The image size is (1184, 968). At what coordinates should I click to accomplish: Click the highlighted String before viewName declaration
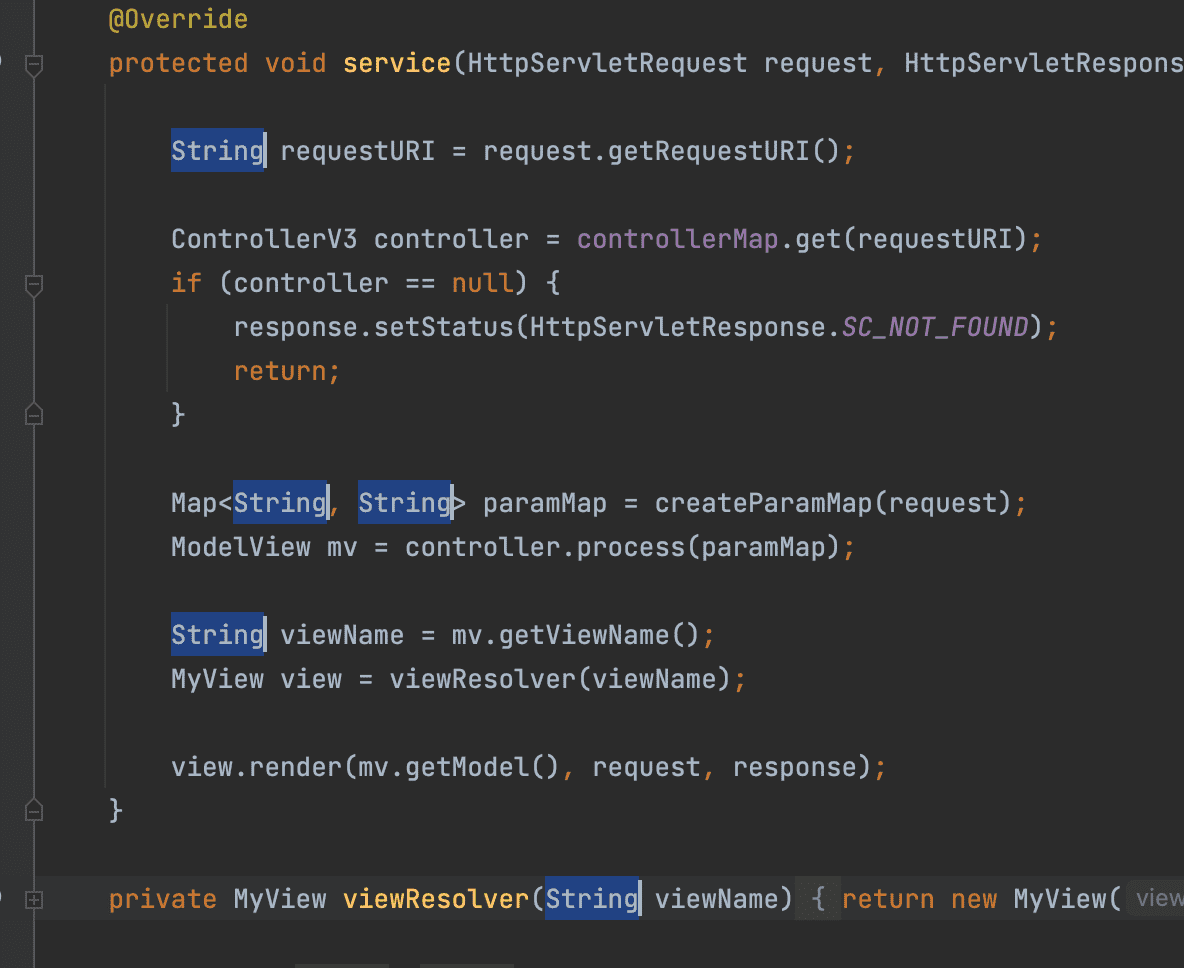coord(217,635)
